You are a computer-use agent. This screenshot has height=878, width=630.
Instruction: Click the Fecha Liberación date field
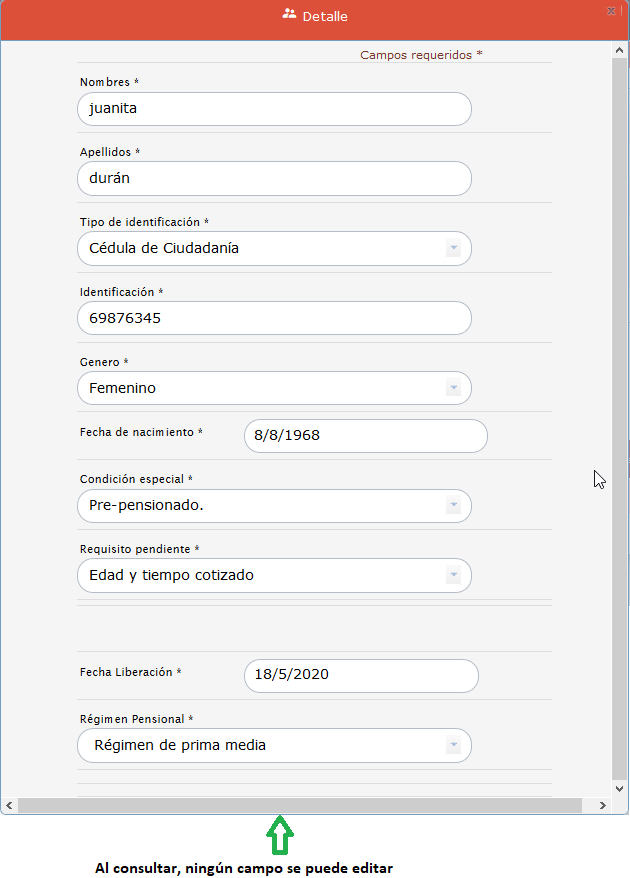tap(360, 675)
